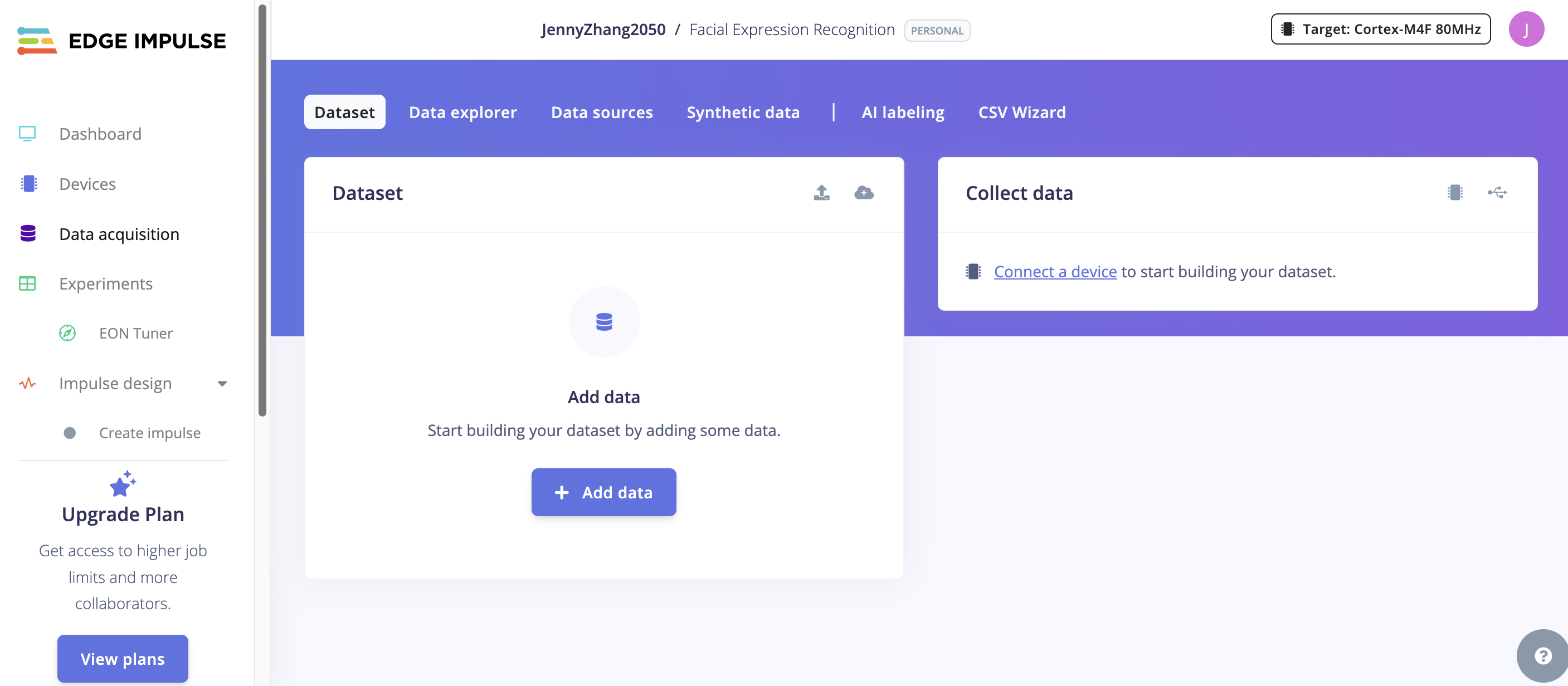Click the Upgrade Plan stars icon
The height and width of the screenshot is (686, 1568).
pos(123,483)
